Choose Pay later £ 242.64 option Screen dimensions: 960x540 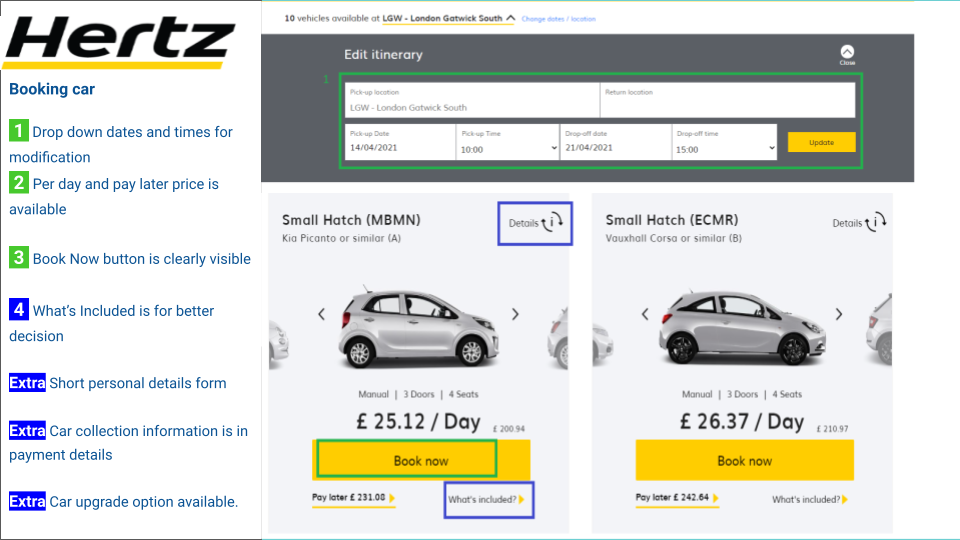click(677, 498)
